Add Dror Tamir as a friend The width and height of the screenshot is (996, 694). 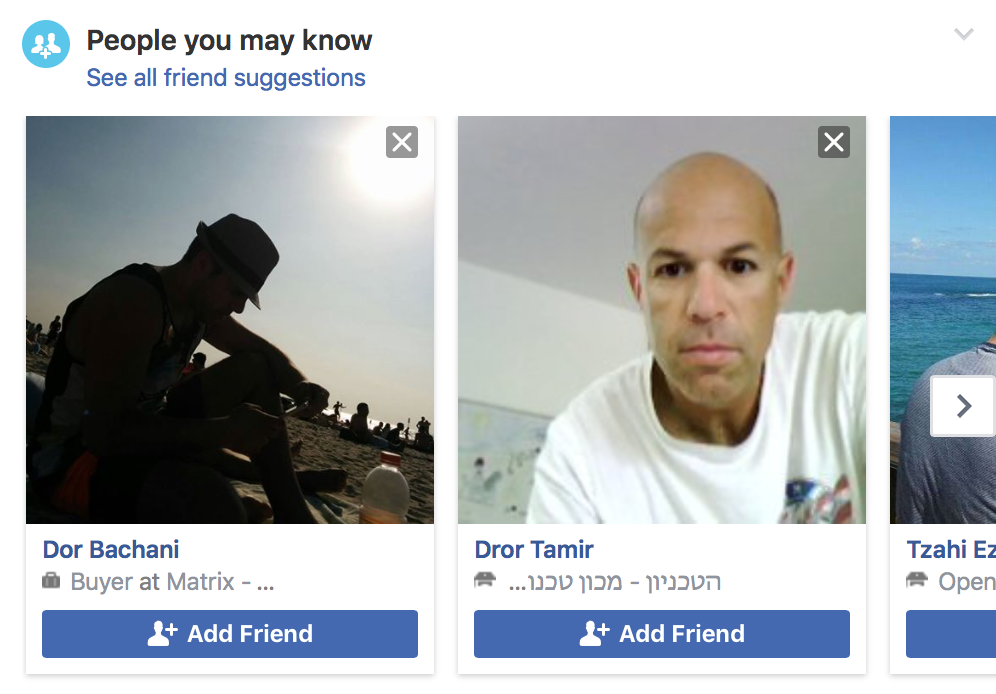[x=662, y=634]
